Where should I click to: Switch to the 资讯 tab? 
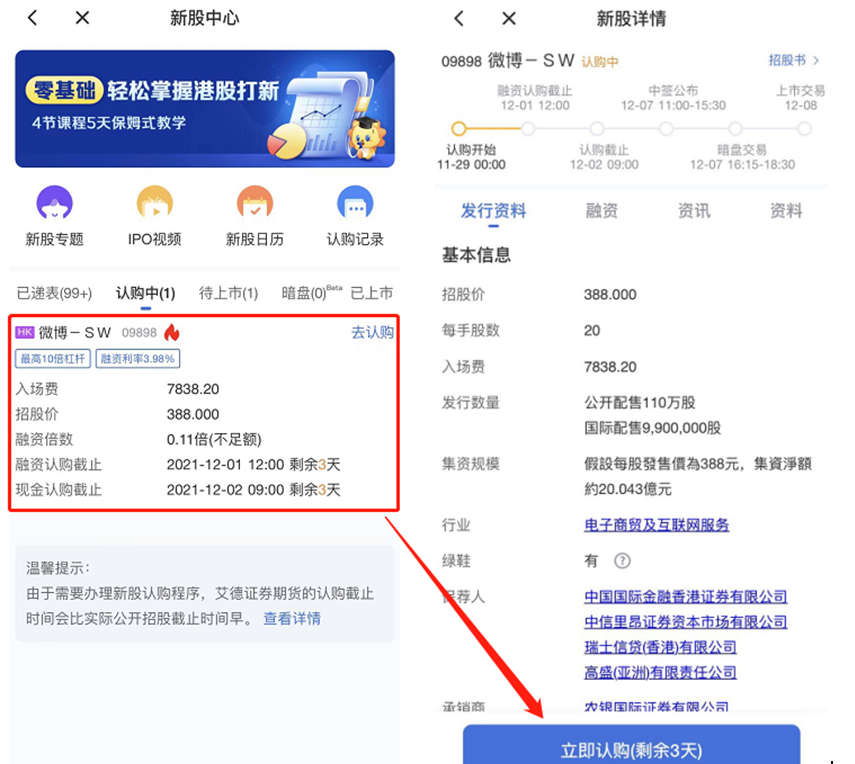pos(694,210)
